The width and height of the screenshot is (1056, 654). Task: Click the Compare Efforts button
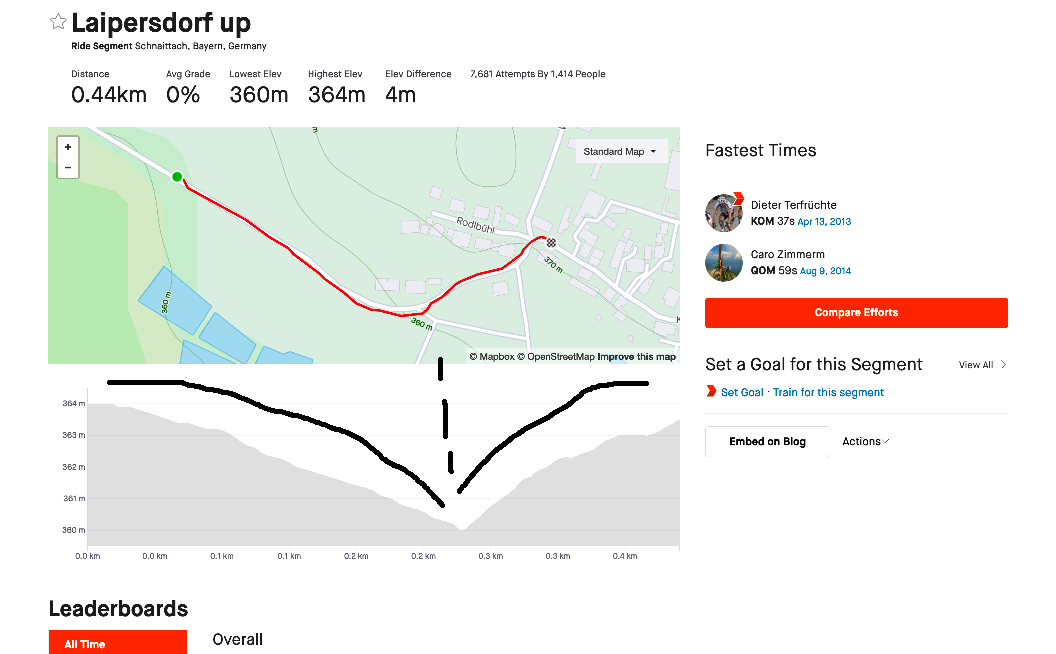tap(856, 313)
